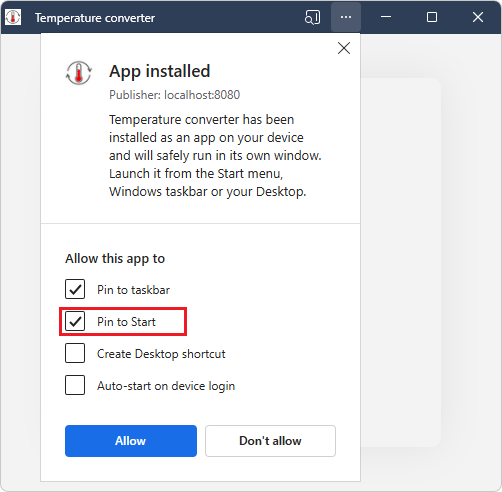
Task: Close the Temperature converter window
Action: (x=478, y=17)
